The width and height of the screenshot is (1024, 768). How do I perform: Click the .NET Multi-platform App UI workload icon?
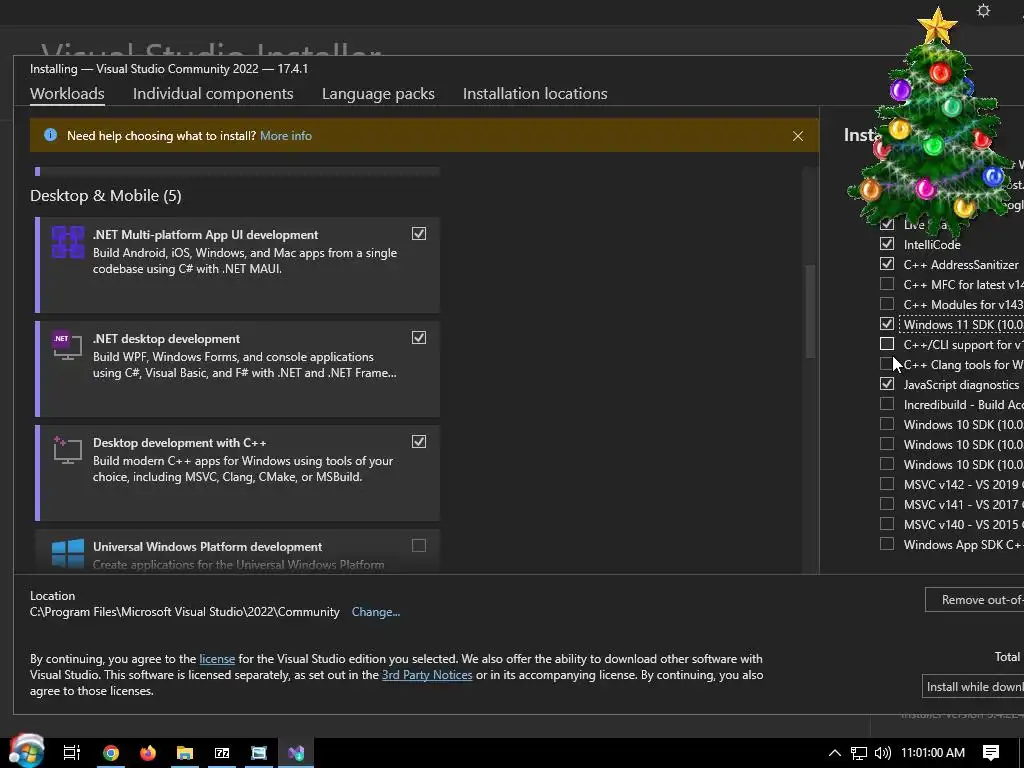[x=68, y=243]
